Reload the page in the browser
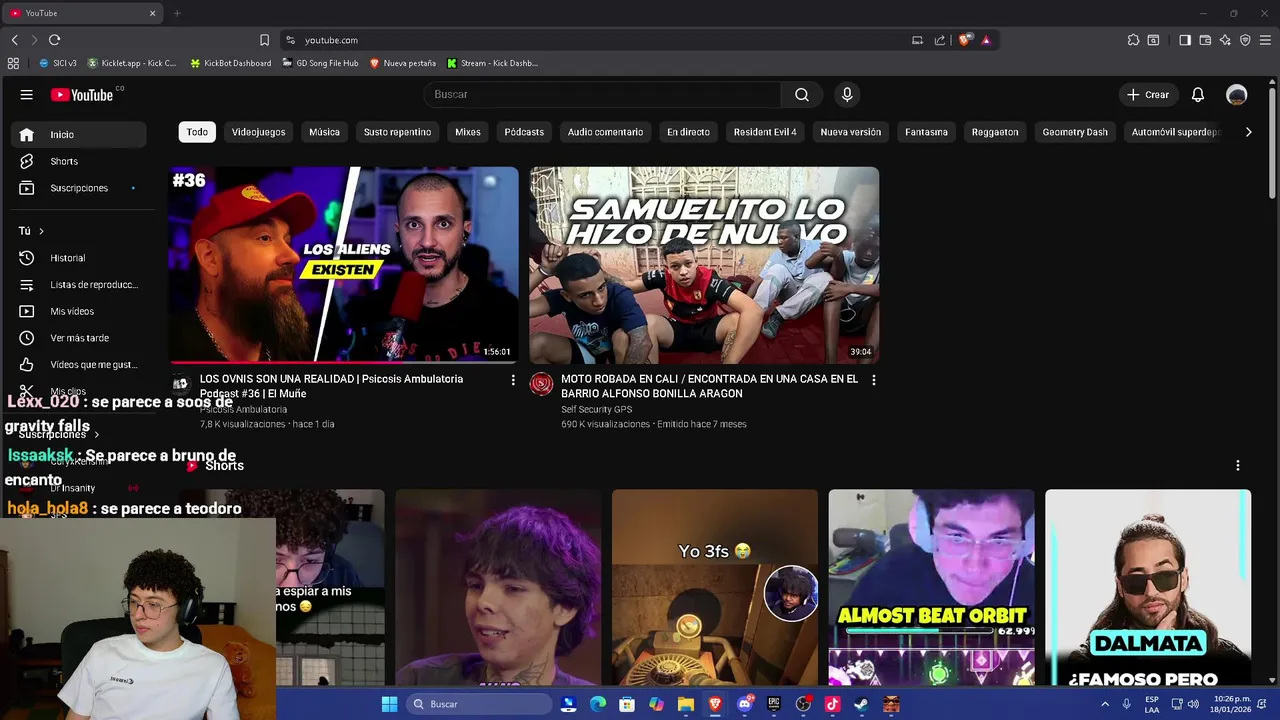1280x720 pixels. coord(54,40)
